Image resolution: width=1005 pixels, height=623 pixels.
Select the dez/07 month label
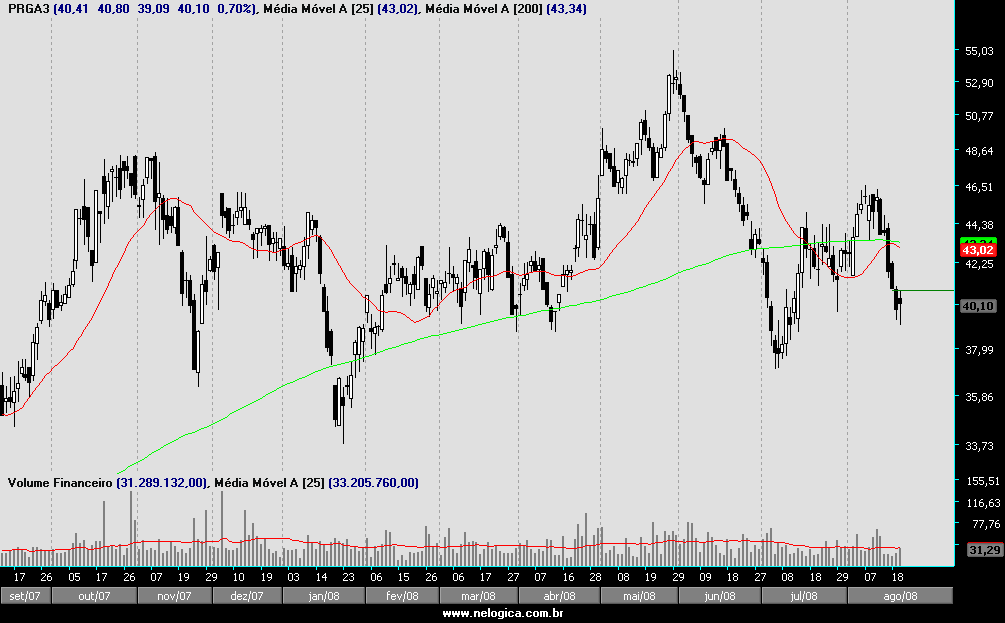(x=247, y=596)
